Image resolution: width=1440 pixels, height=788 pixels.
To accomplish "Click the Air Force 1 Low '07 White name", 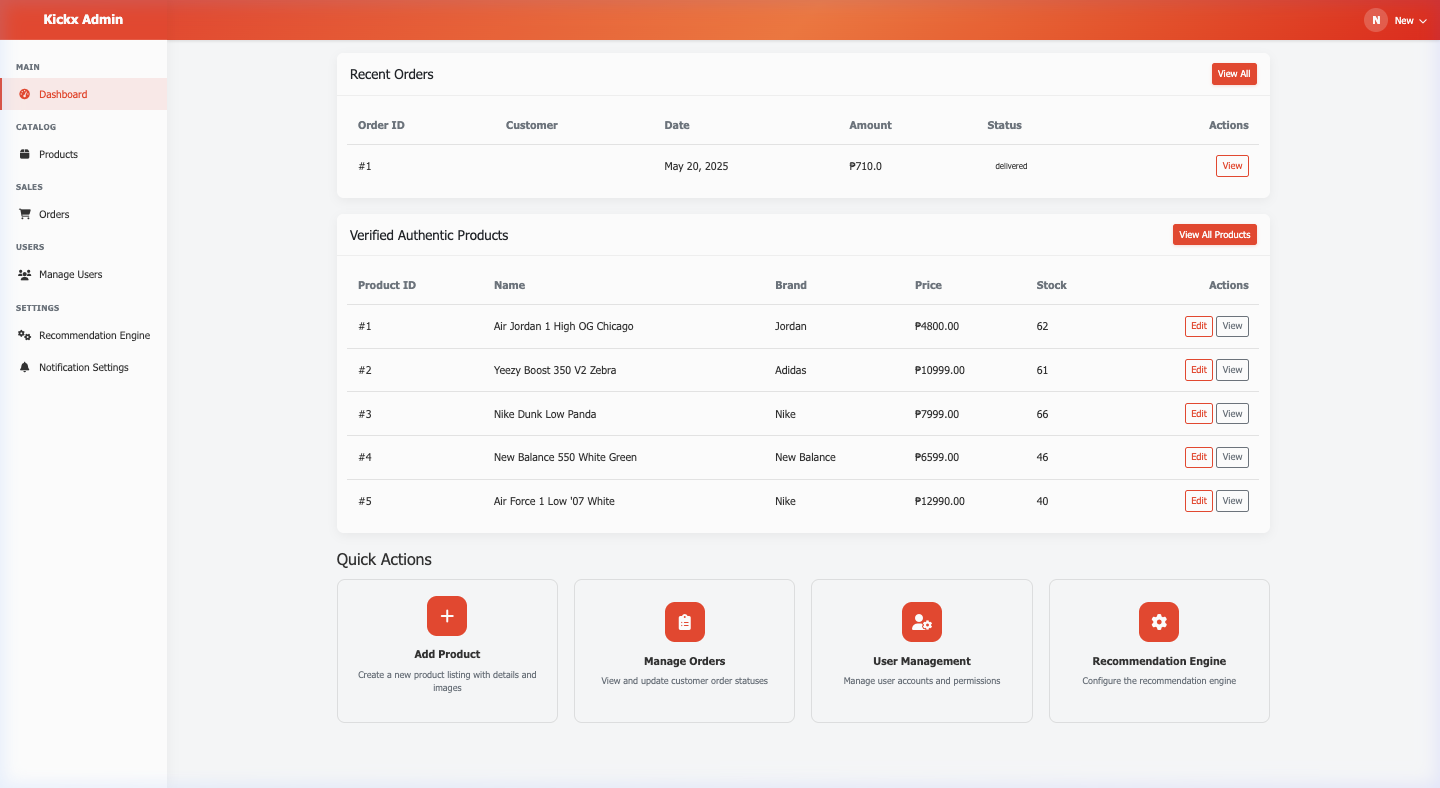I will (554, 501).
